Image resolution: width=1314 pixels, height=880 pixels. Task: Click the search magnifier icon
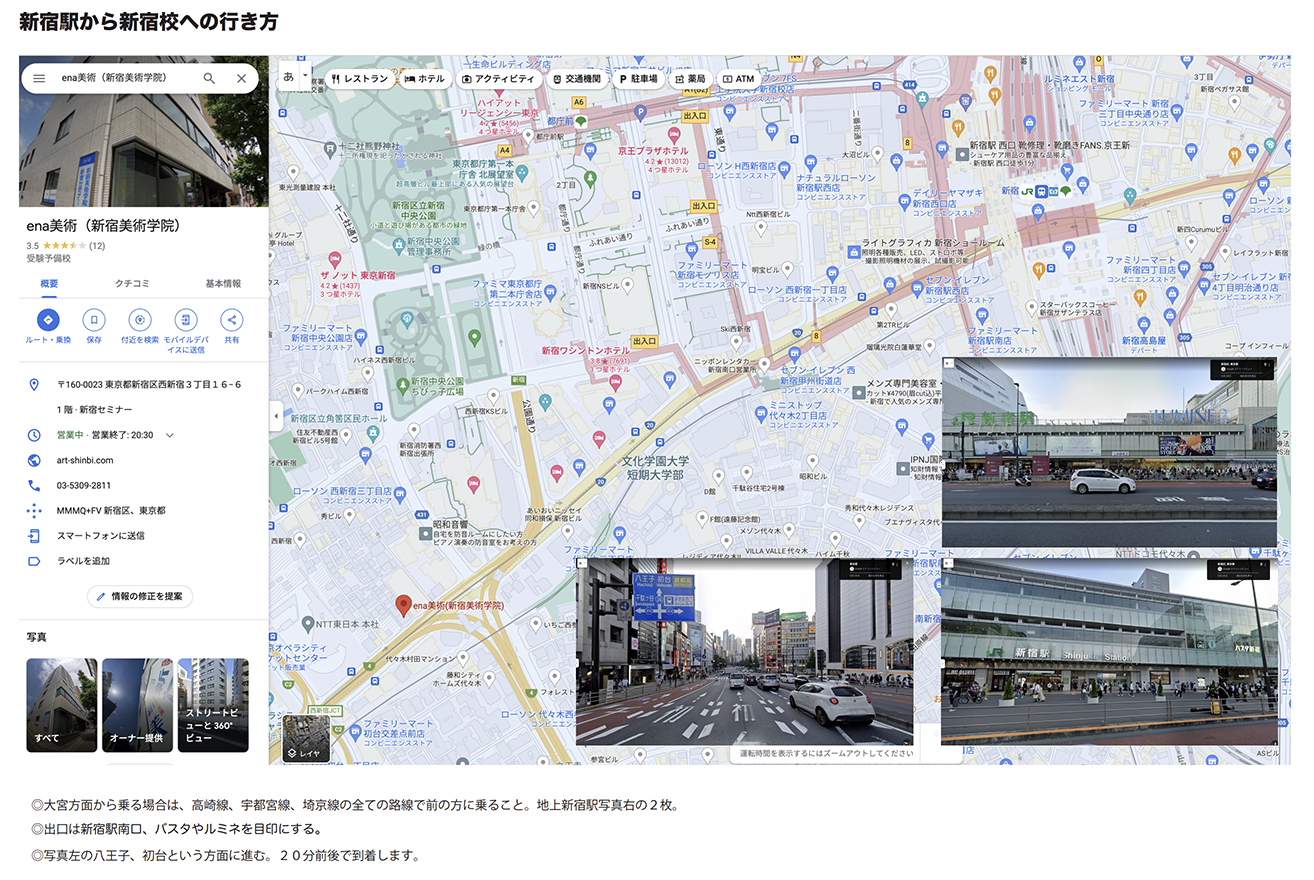point(209,78)
